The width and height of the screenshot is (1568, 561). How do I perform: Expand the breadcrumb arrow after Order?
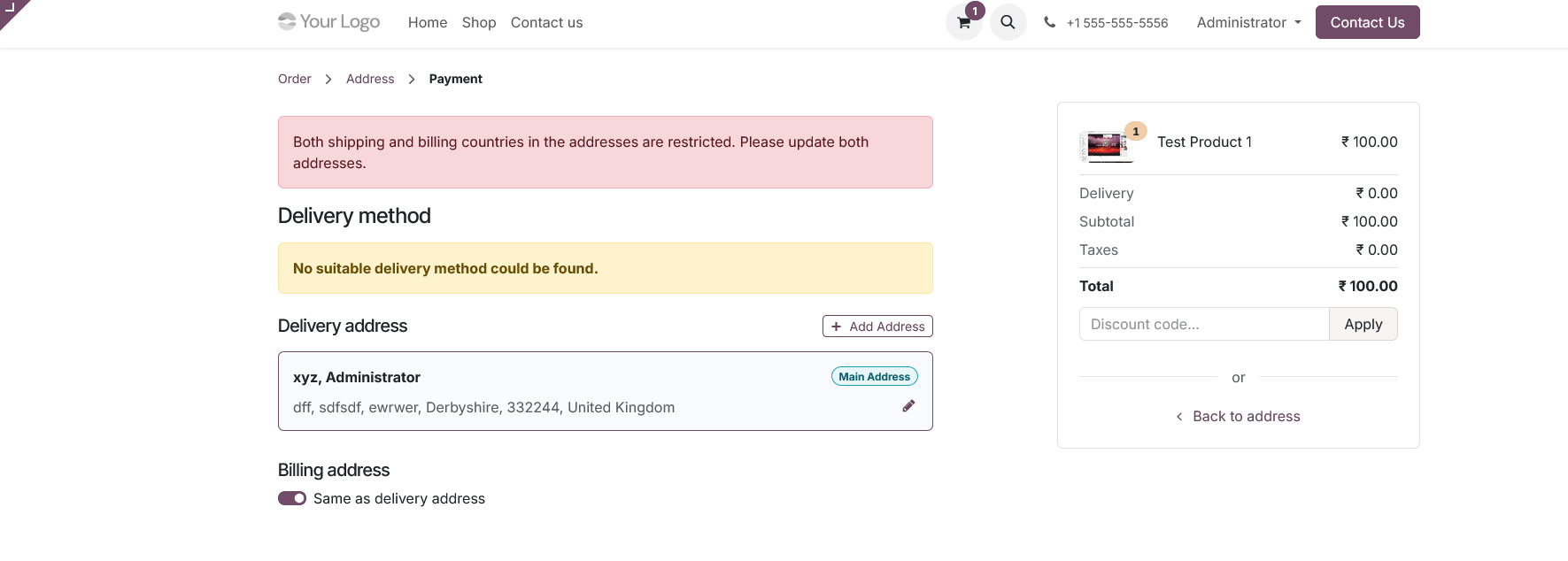[327, 79]
